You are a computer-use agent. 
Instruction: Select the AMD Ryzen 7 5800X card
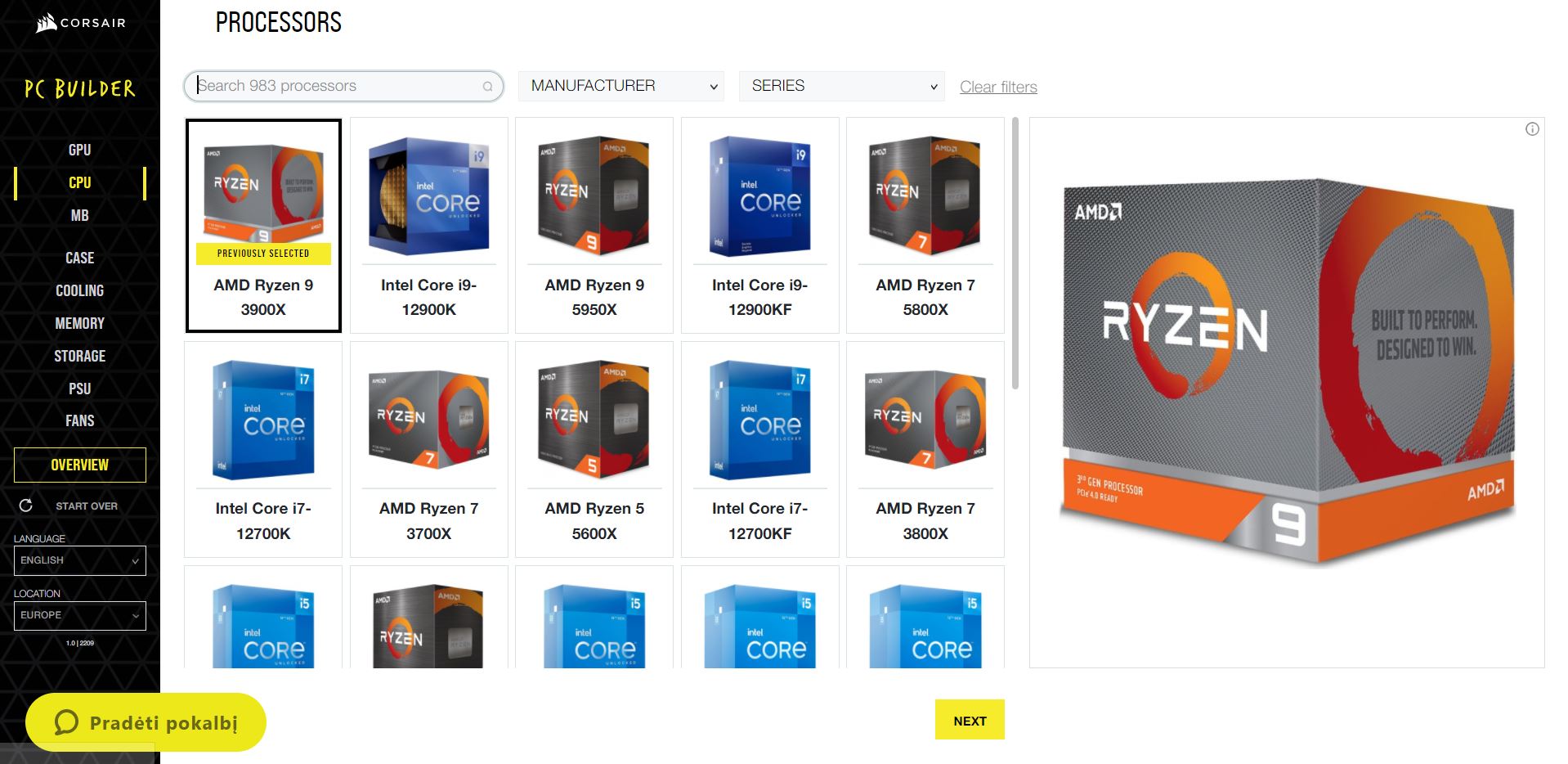[x=925, y=226]
